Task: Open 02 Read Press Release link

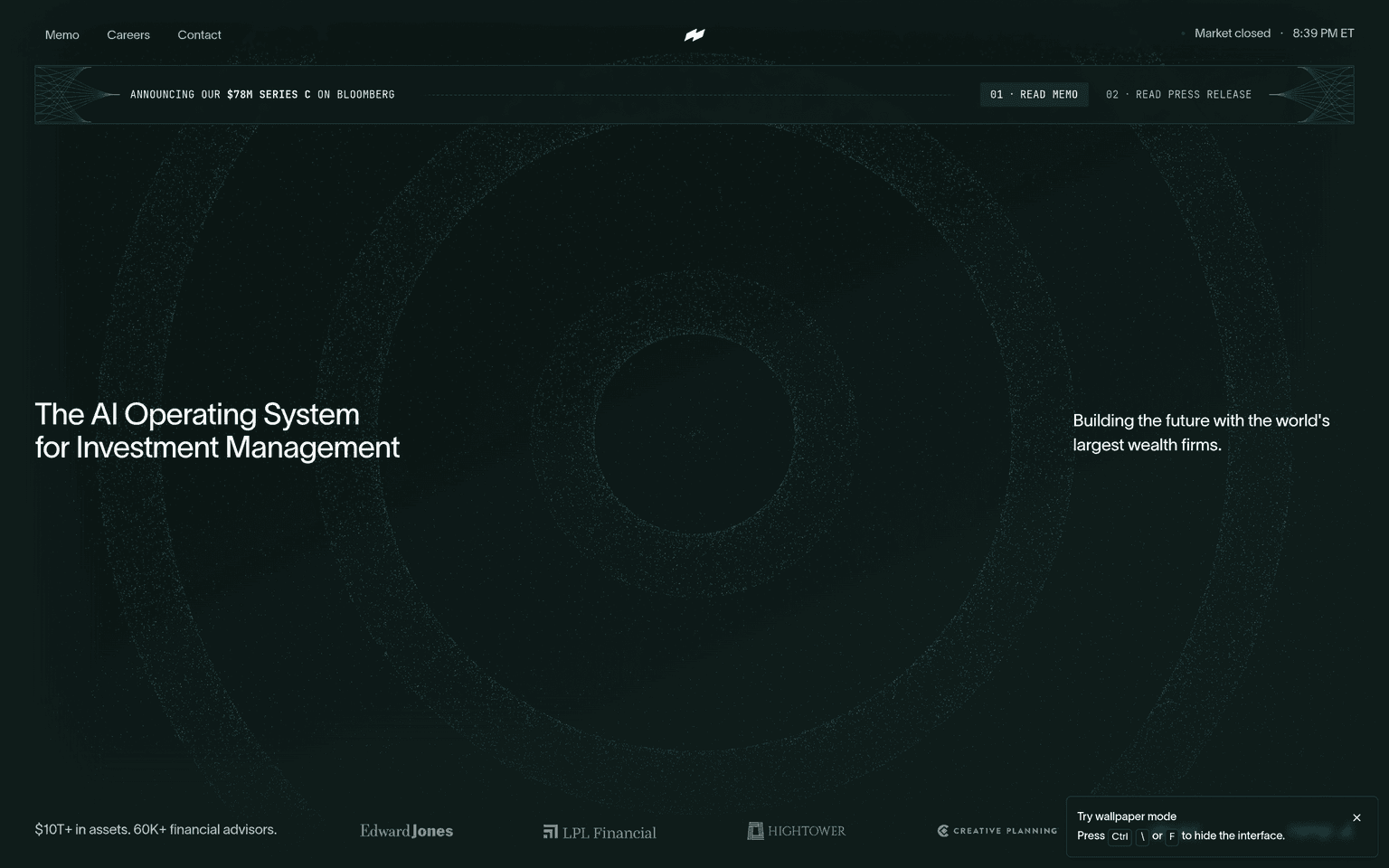Action: point(1178,94)
